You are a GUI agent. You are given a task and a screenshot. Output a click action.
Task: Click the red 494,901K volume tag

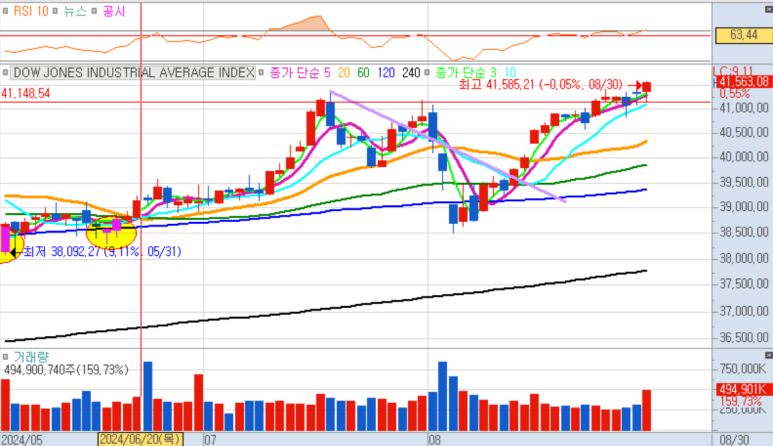(x=743, y=389)
